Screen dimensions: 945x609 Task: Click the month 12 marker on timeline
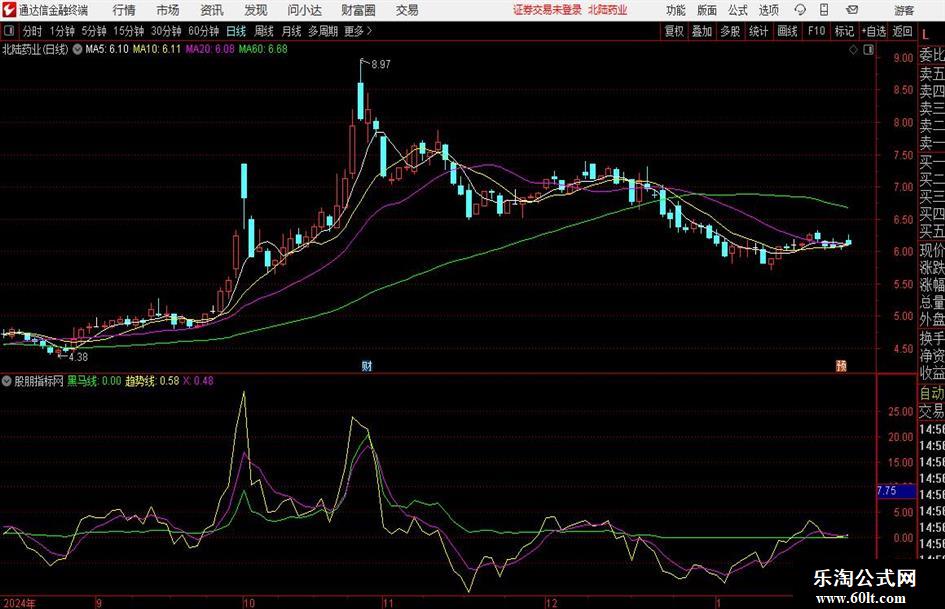pyautogui.click(x=551, y=603)
